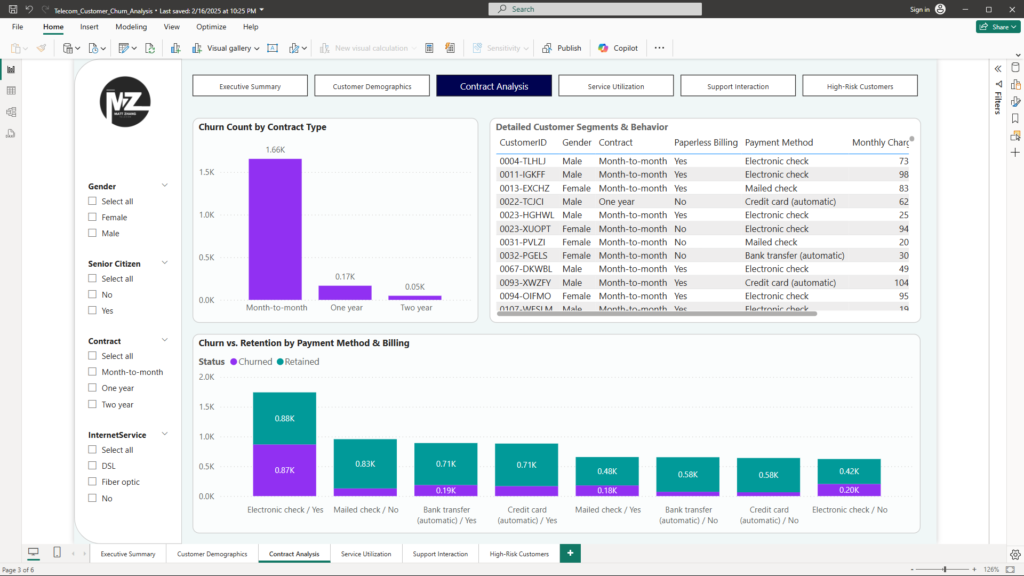Click the Save icon in title bar
The height and width of the screenshot is (576, 1024).
pos(11,9)
